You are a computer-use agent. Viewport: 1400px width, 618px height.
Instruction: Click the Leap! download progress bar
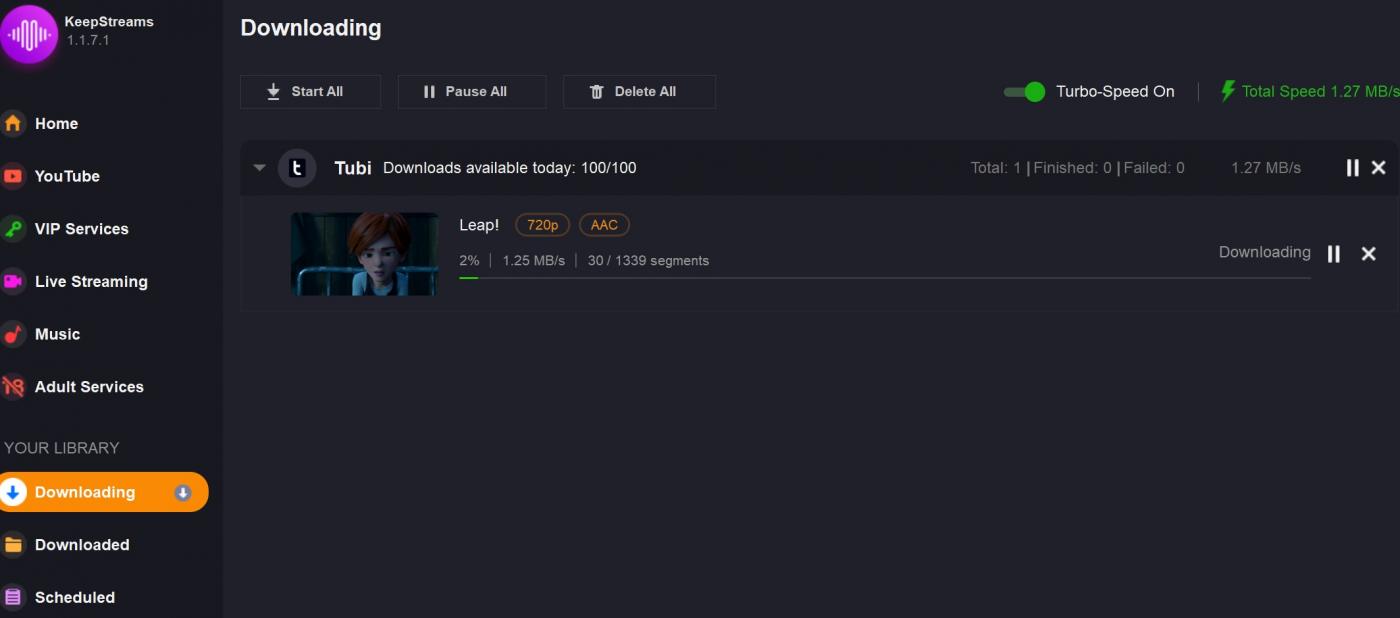coord(884,278)
